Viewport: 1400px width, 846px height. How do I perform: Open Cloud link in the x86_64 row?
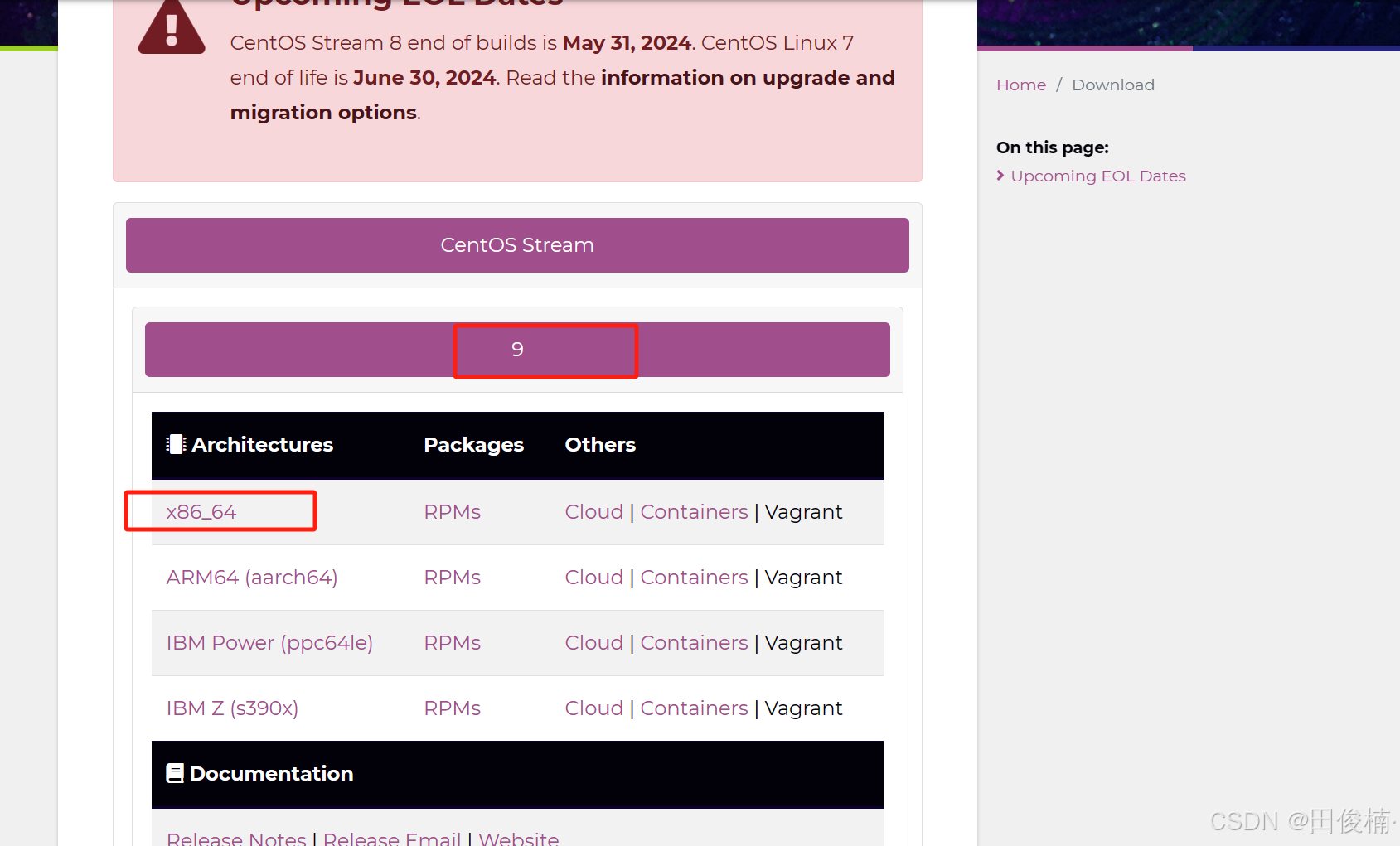pyautogui.click(x=594, y=512)
